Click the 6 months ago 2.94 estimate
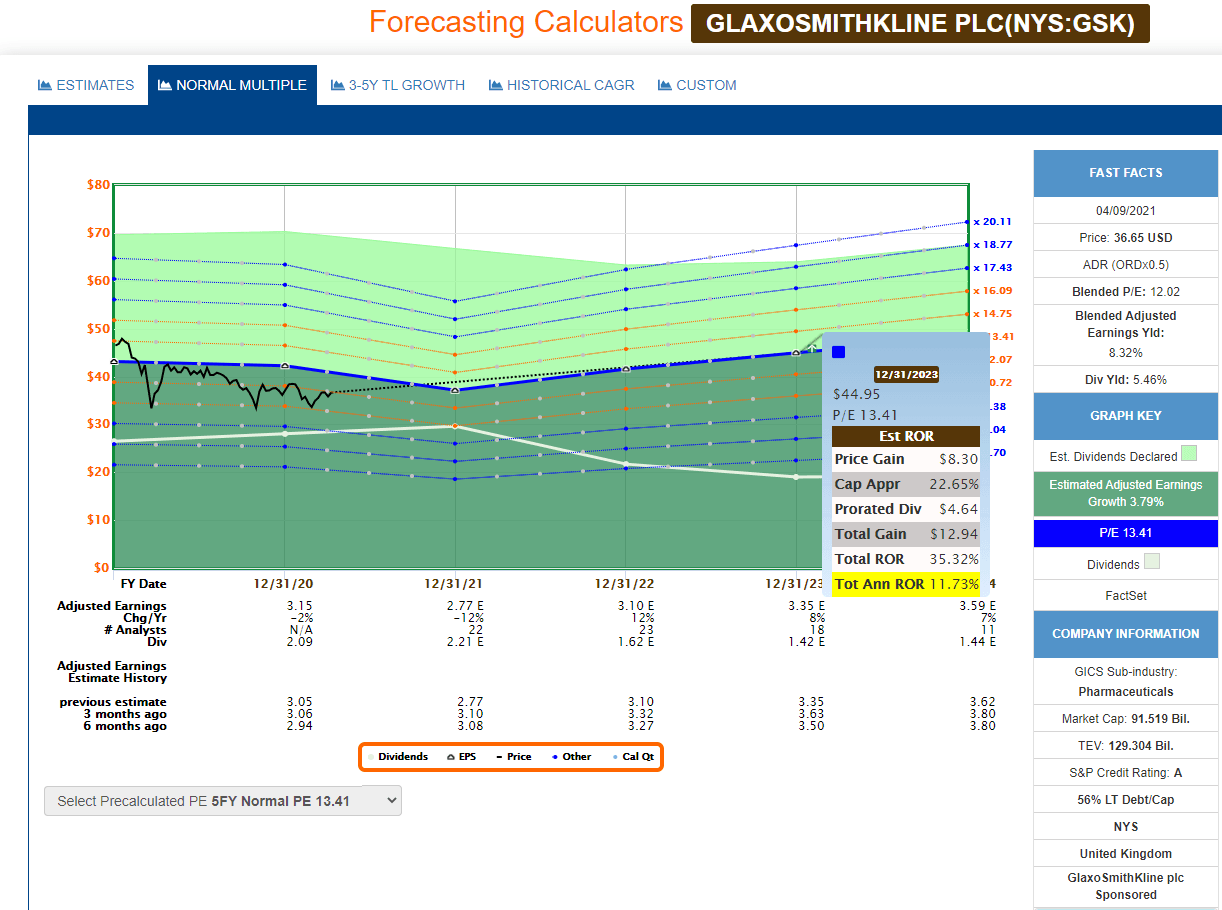The width and height of the screenshot is (1222, 910). [x=299, y=726]
